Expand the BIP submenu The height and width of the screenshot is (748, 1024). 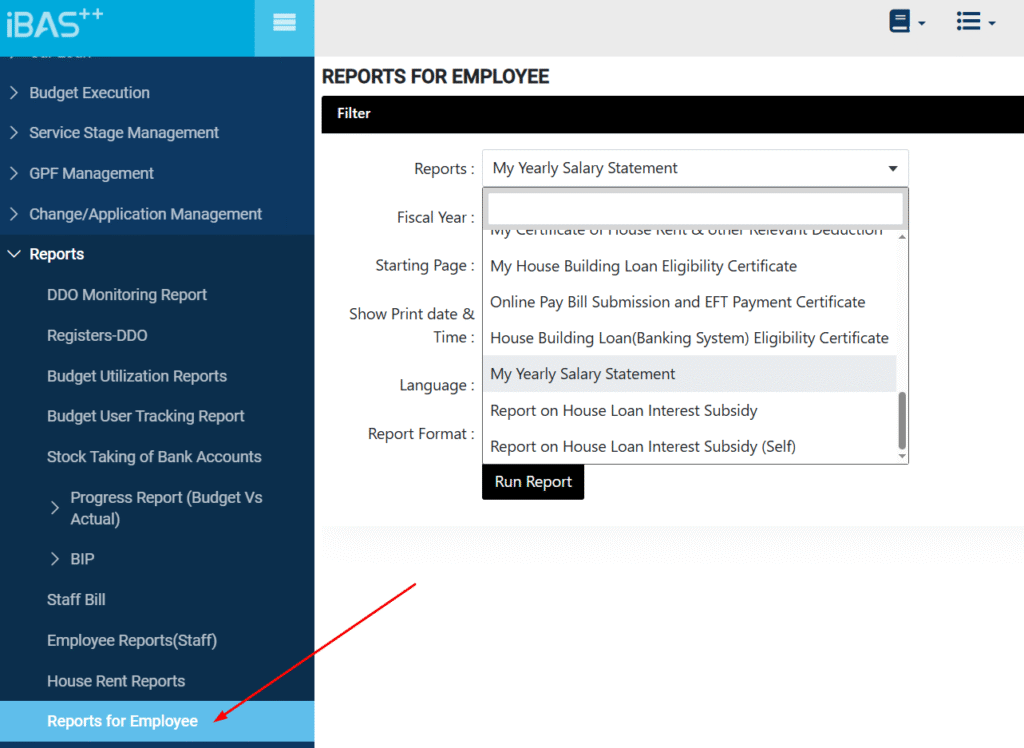point(82,559)
